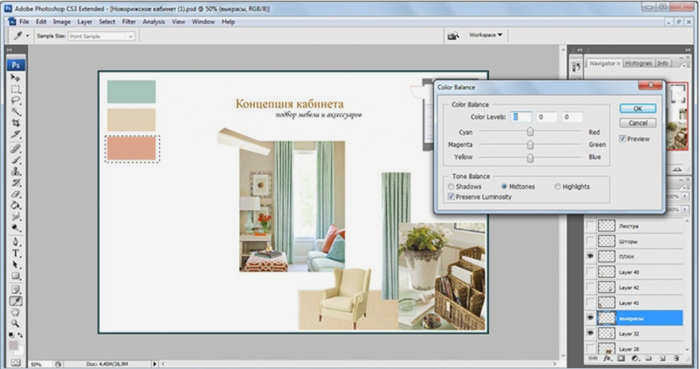This screenshot has width=700, height=369.
Task: Select the Eyedropper tool in toolbox
Action: [x=16, y=301]
